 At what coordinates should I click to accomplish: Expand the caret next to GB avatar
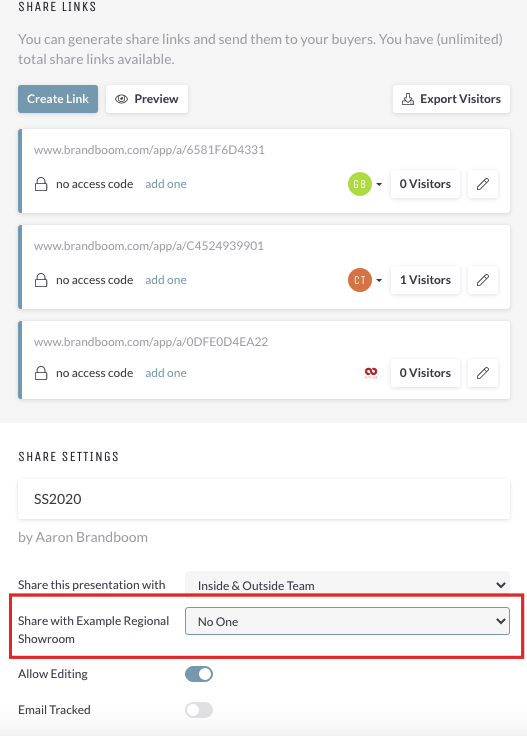tap(379, 184)
